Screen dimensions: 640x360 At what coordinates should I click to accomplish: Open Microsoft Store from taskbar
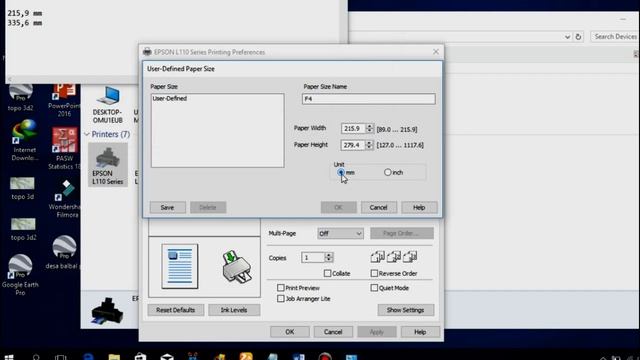(x=140, y=357)
